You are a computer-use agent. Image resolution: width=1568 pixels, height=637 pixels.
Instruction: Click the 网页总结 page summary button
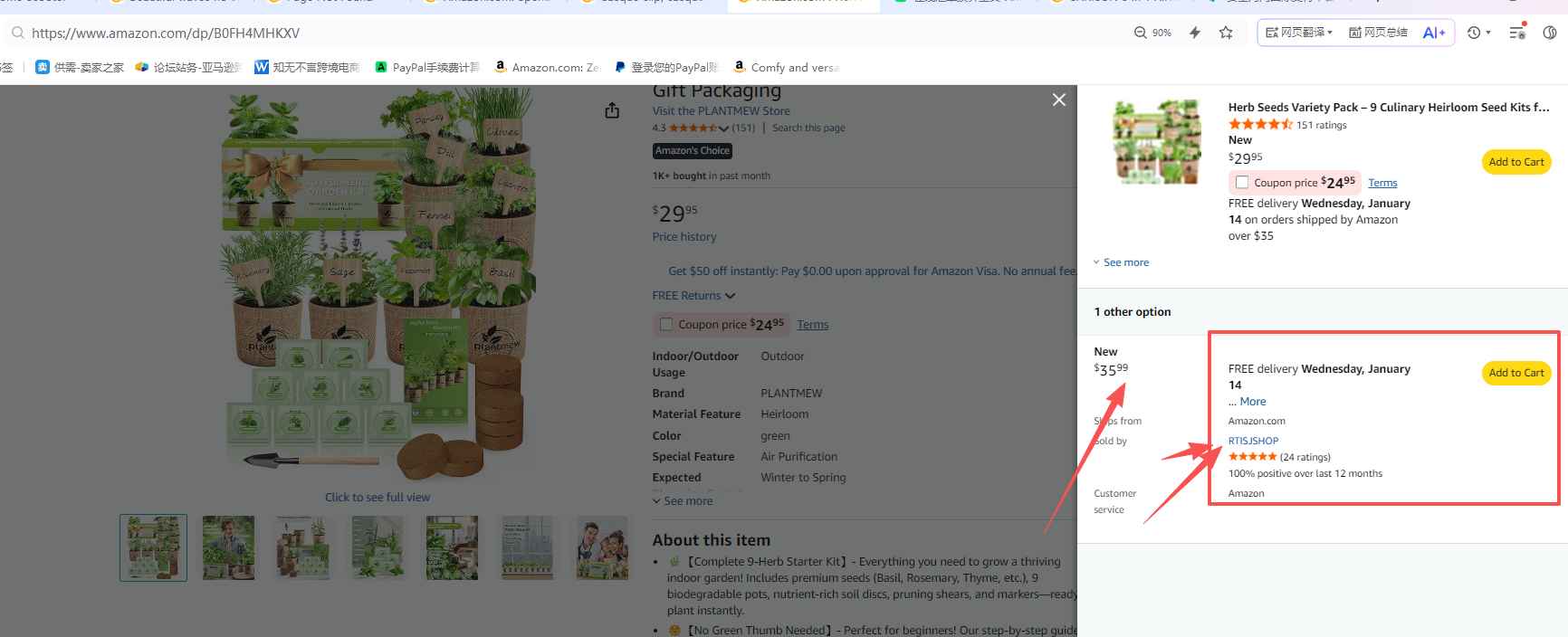point(1378,33)
